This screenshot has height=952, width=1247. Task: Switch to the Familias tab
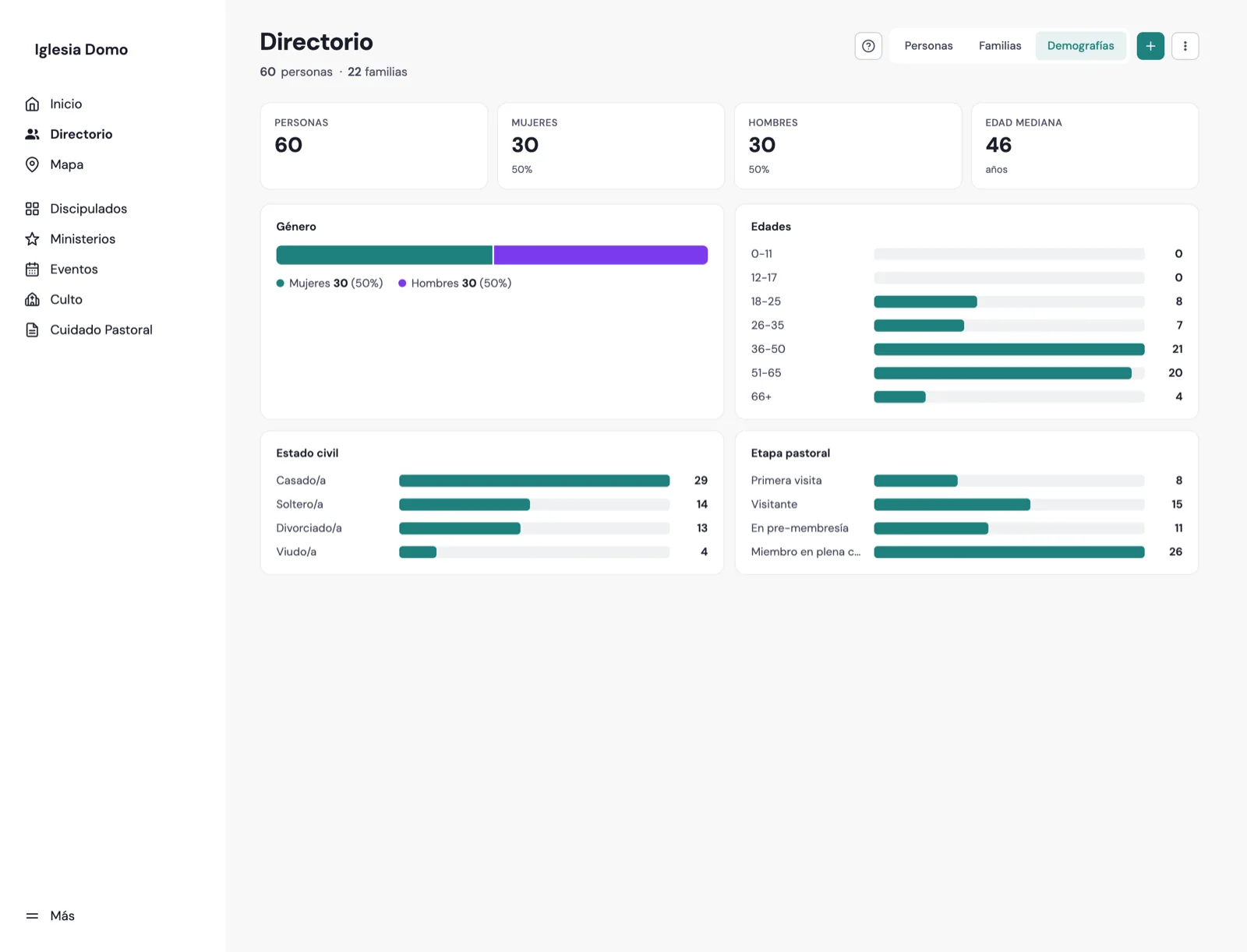(1000, 46)
